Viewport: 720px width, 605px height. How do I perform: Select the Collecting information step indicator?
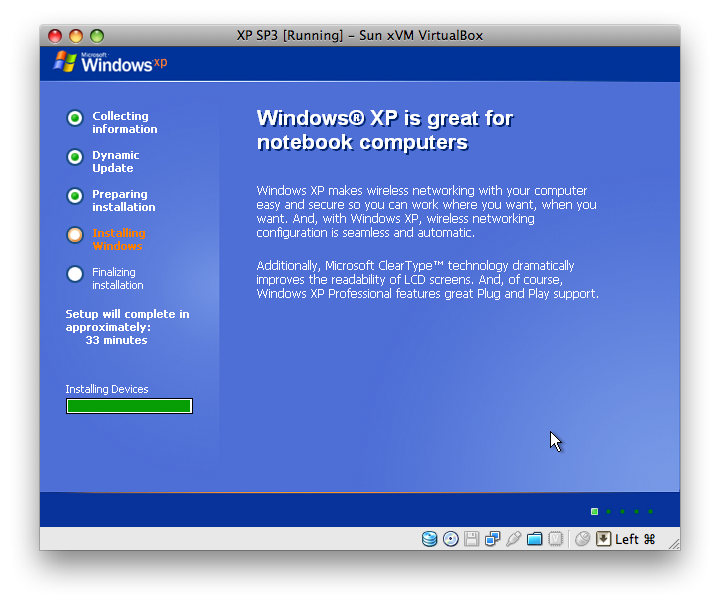point(75,118)
